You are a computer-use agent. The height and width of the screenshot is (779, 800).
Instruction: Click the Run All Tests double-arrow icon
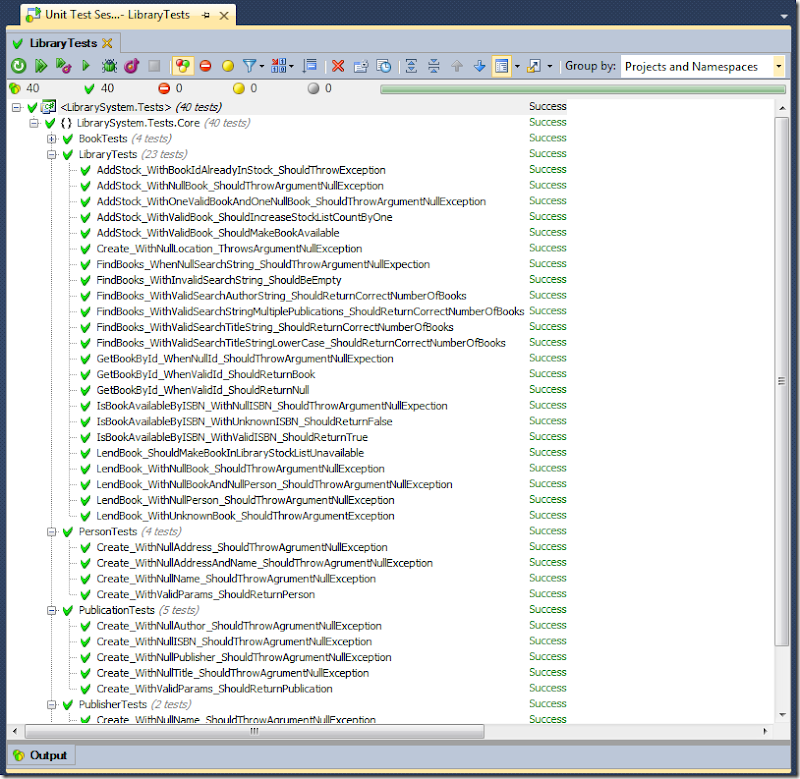coord(41,66)
